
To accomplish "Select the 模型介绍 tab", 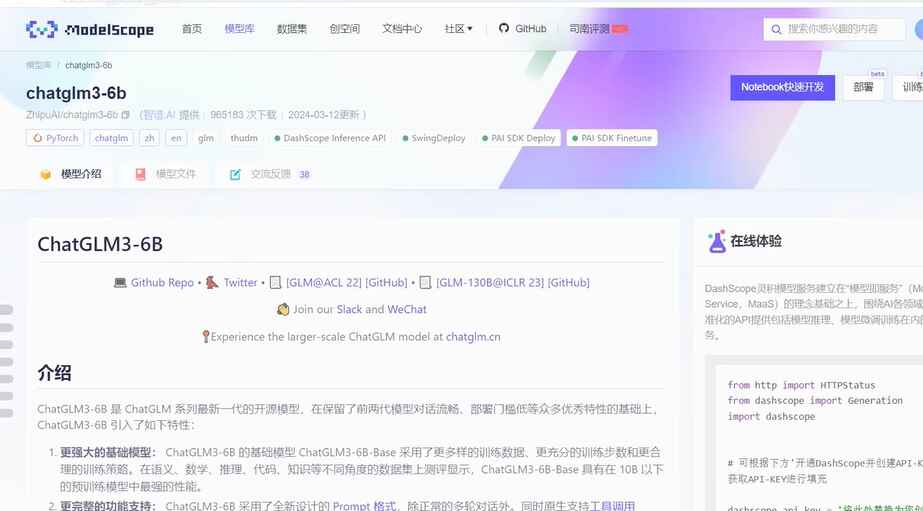I will [x=71, y=174].
